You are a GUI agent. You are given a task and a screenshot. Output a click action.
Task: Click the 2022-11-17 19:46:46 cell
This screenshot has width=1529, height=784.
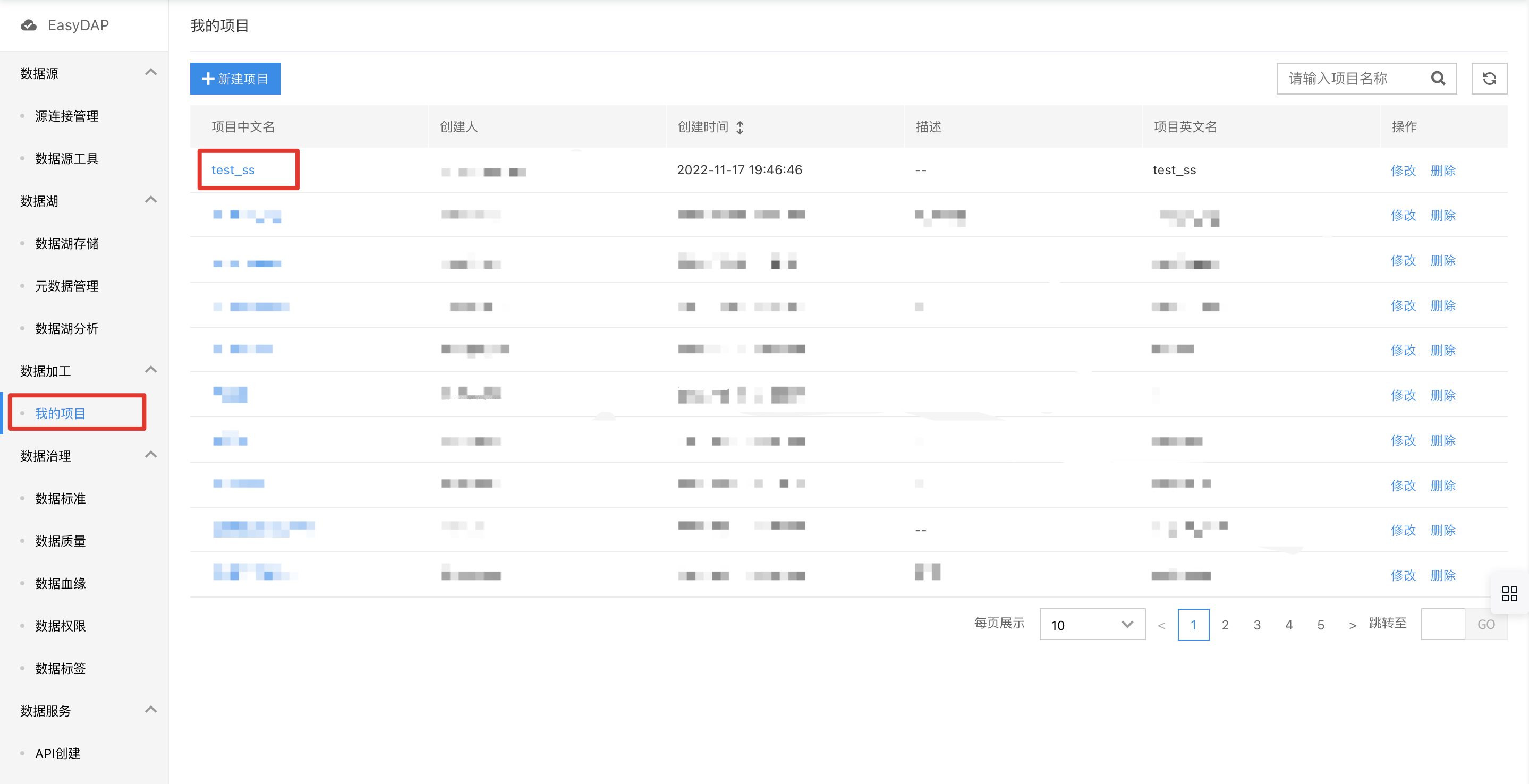740,170
